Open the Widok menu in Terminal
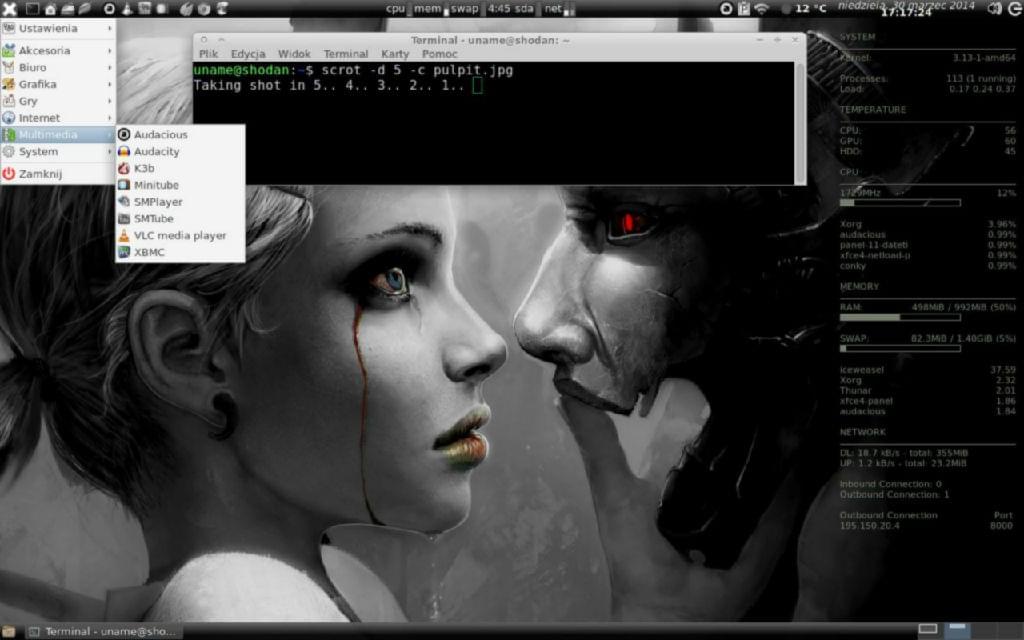This screenshot has width=1024, height=640. click(x=294, y=54)
